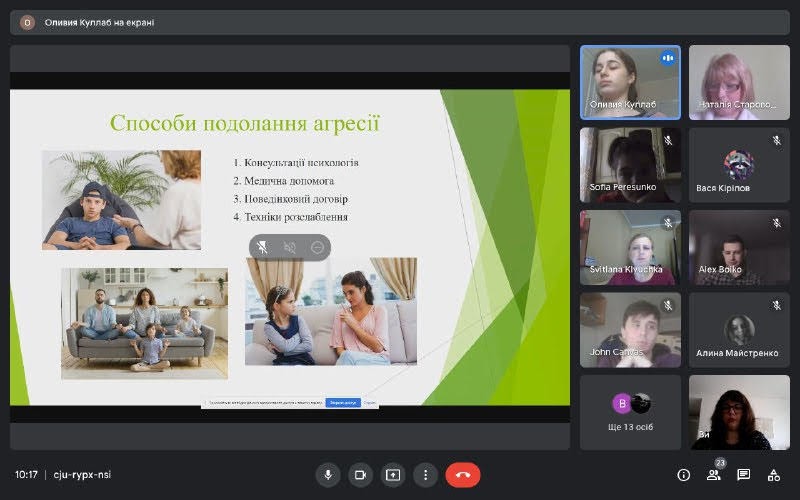Click the 10:17 clock text
This screenshot has height=500, width=800.
[26, 474]
